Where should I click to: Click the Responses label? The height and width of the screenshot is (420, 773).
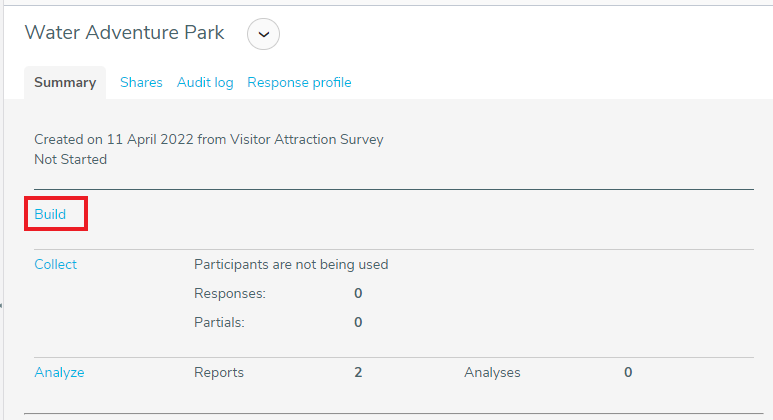click(230, 294)
